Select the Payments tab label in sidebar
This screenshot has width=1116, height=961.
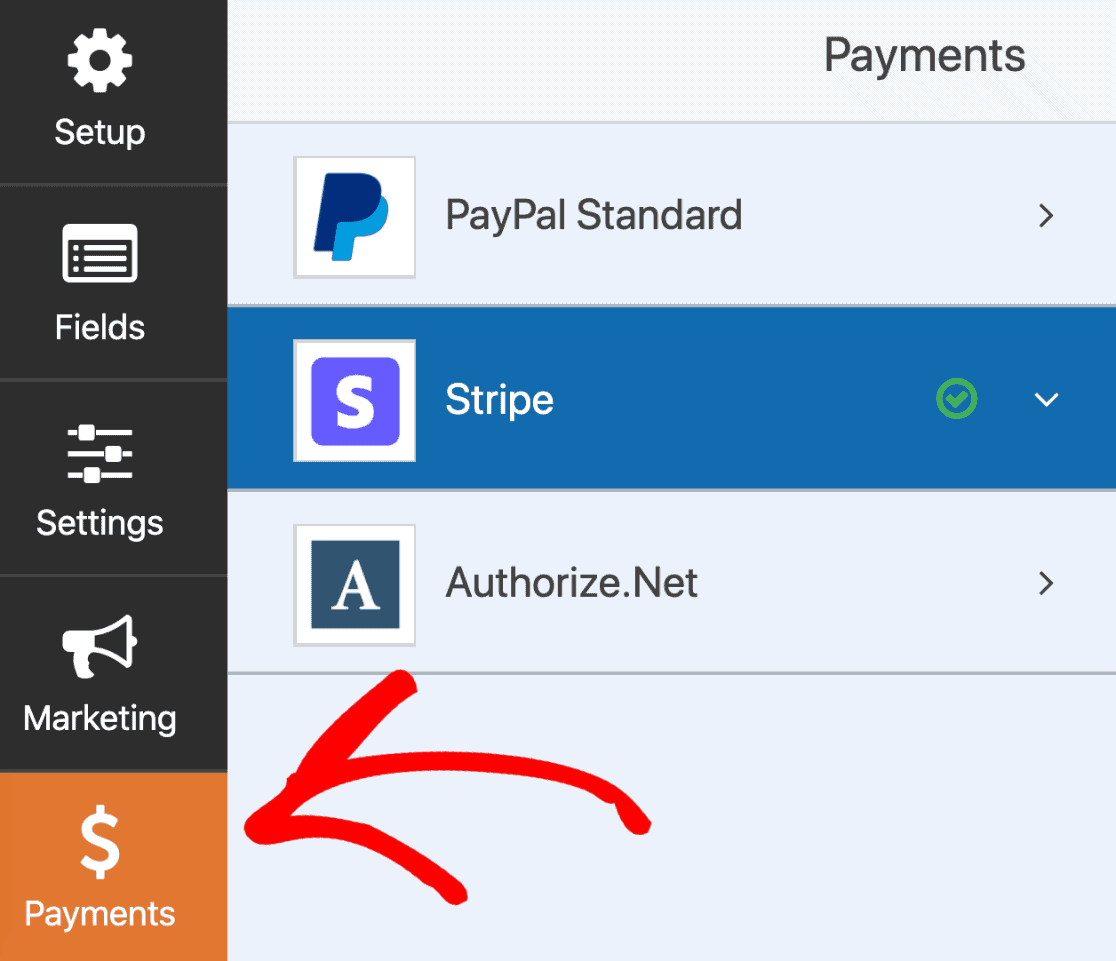coord(100,914)
